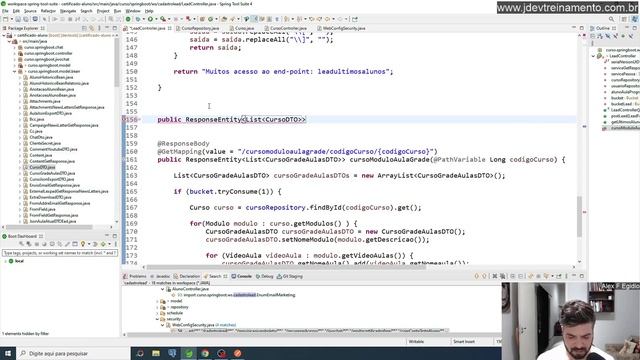This screenshot has width=640, height=360.
Task: Select Attachments.java in Package Explorer
Action: (44, 101)
